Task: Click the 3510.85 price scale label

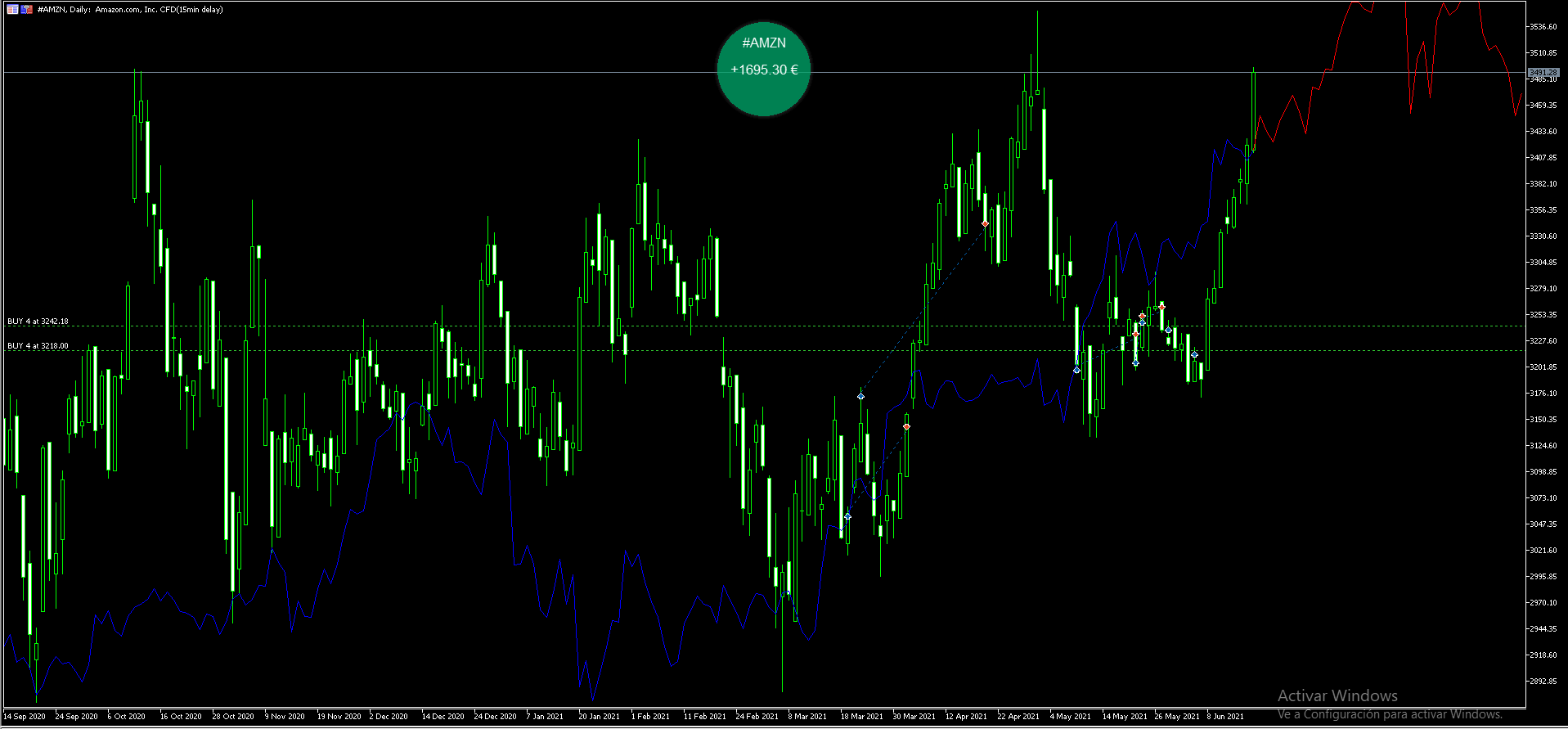Action: click(x=1543, y=53)
